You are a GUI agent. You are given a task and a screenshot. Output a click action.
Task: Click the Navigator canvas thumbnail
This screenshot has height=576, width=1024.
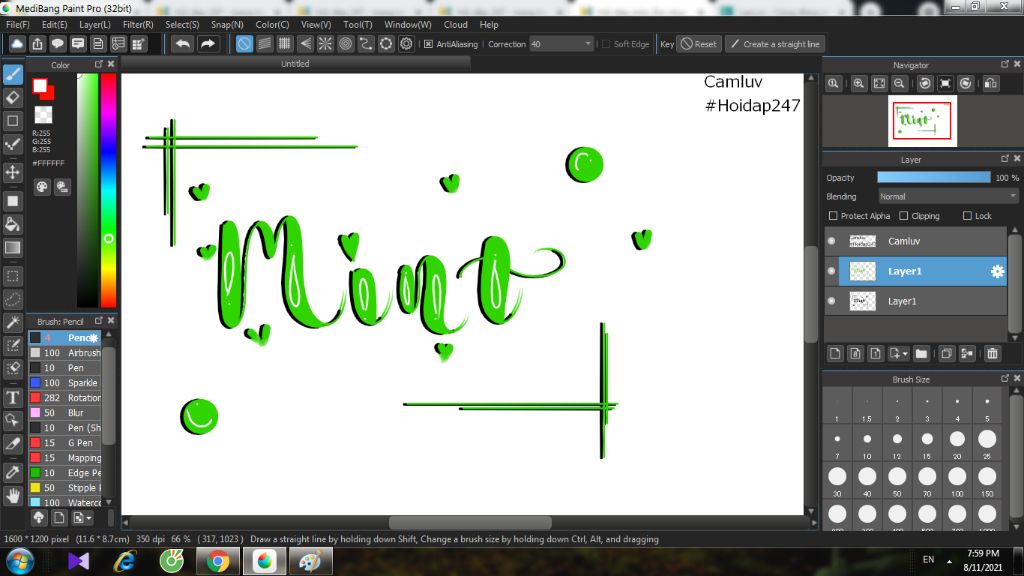pyautogui.click(x=922, y=121)
